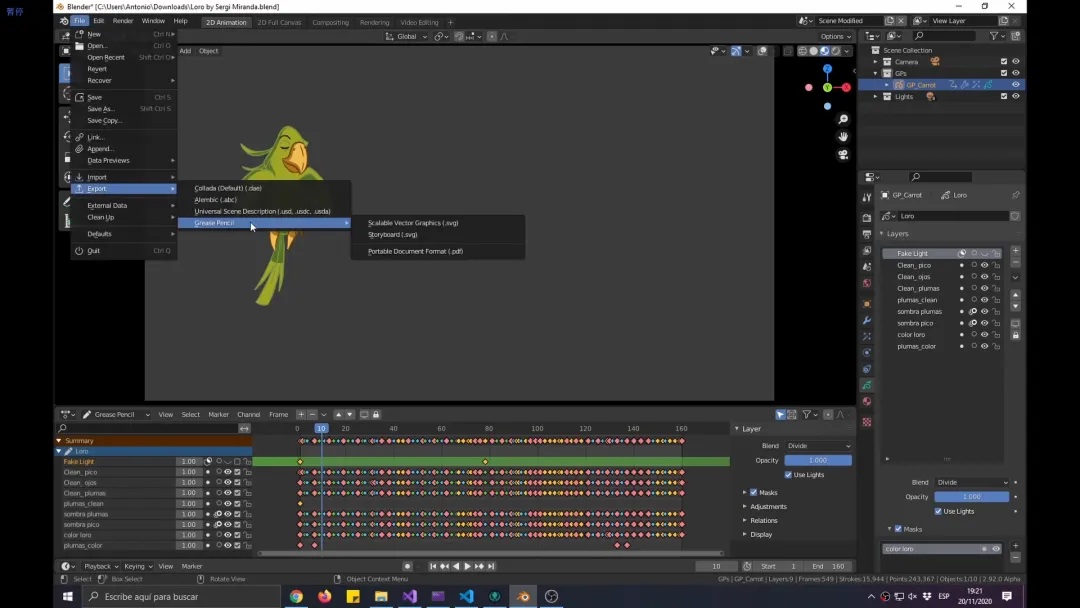
Task: Open the 2D Full Canvas workspace tab
Action: (279, 22)
